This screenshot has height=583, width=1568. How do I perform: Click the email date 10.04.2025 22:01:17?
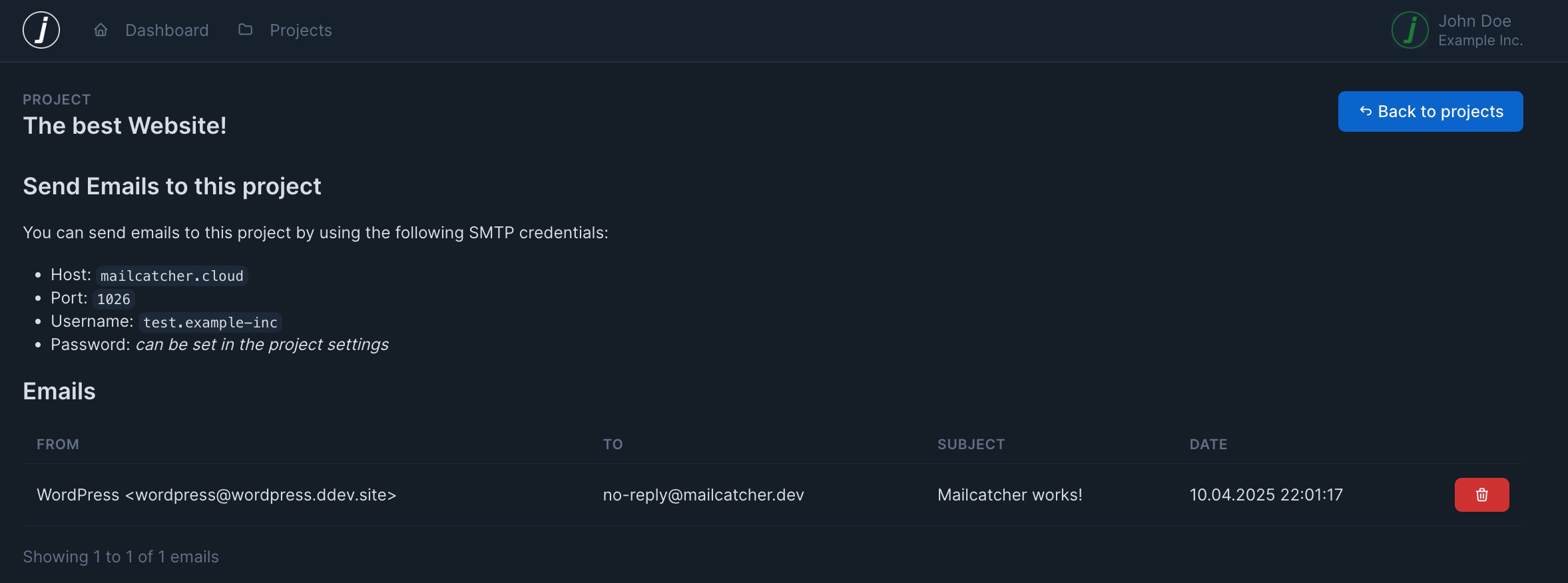pyautogui.click(x=1266, y=495)
